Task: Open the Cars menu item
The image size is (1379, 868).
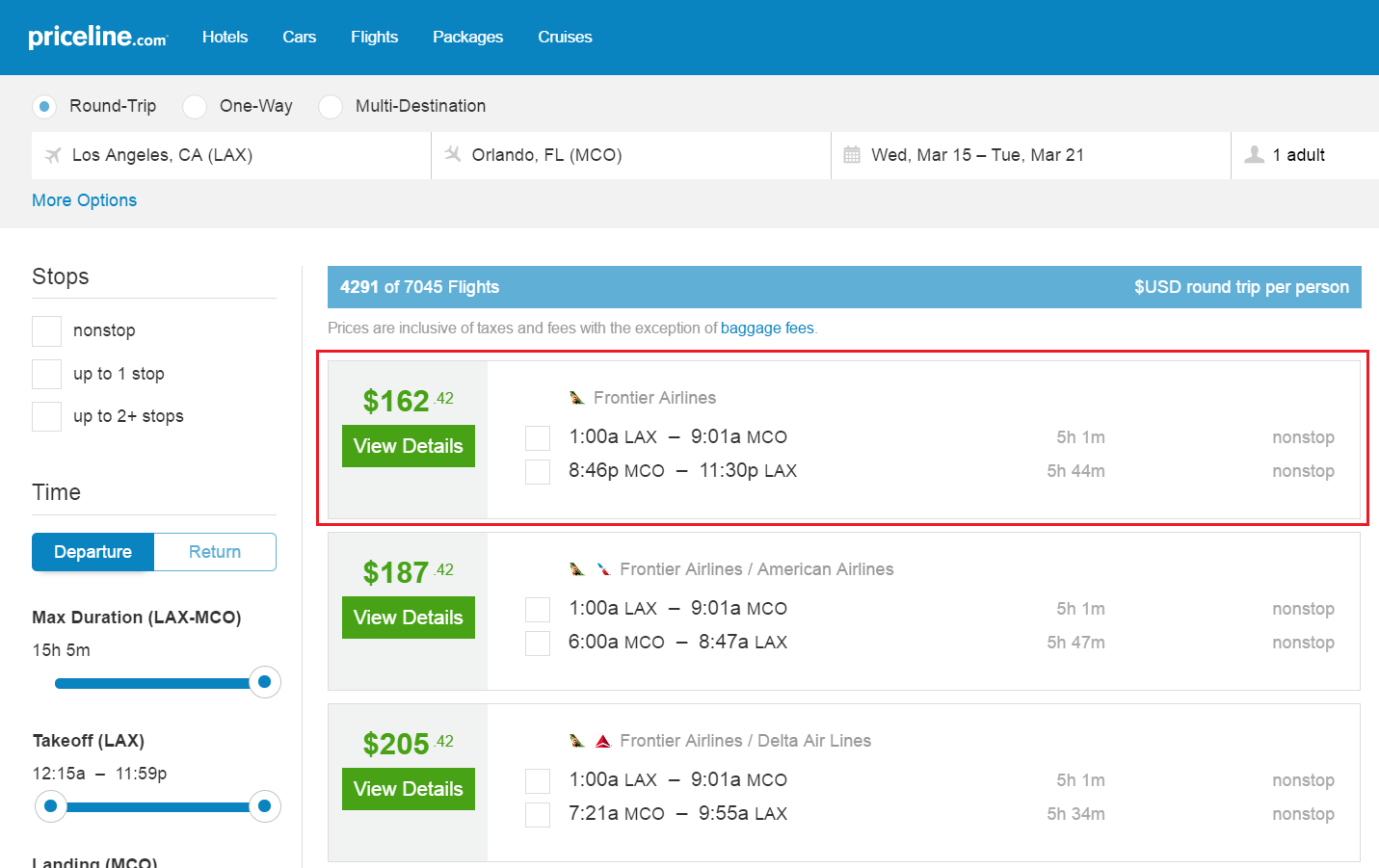Action: pyautogui.click(x=300, y=37)
